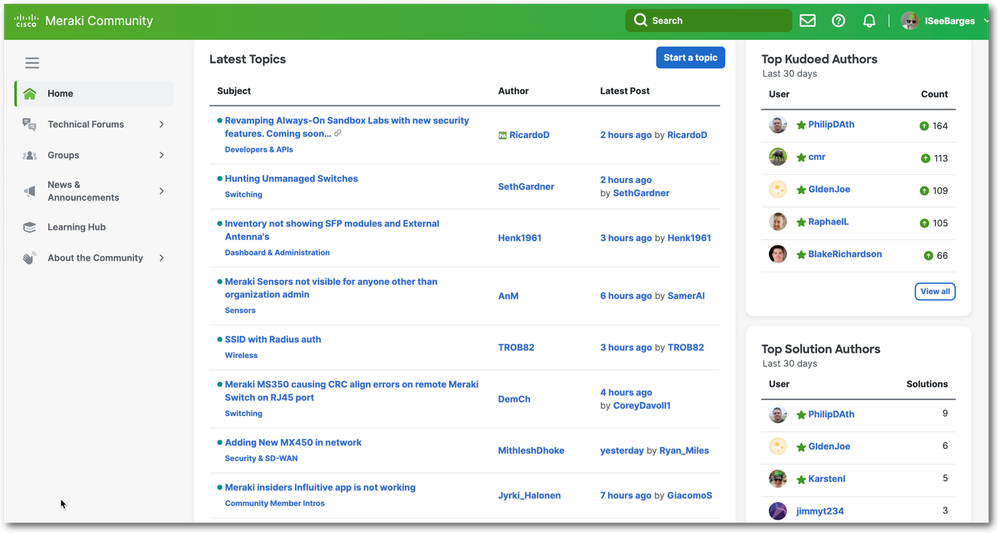999x533 pixels.
Task: Open CoreyDavoll1 profile link
Action: tap(642, 406)
